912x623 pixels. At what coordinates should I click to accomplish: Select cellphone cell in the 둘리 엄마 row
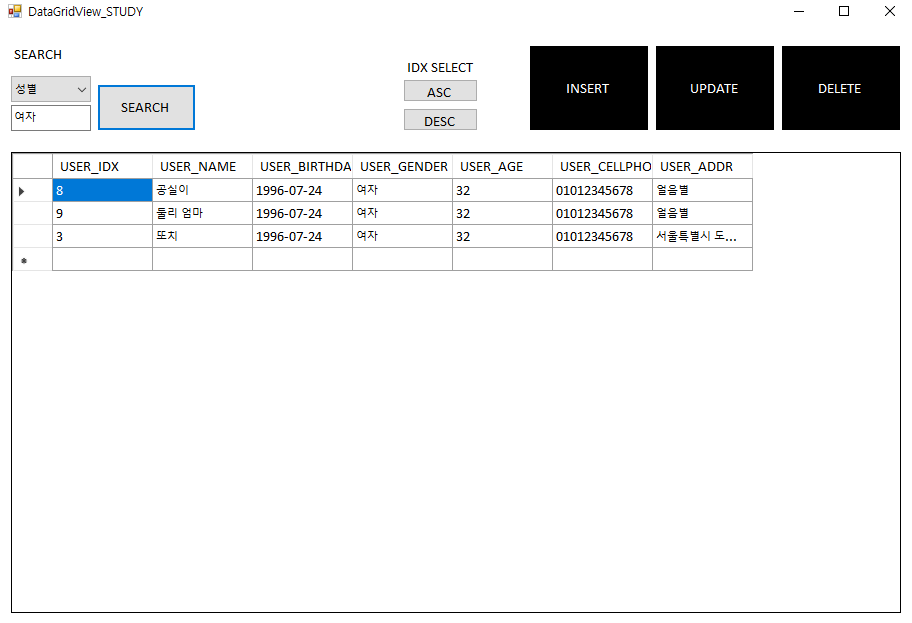603,213
